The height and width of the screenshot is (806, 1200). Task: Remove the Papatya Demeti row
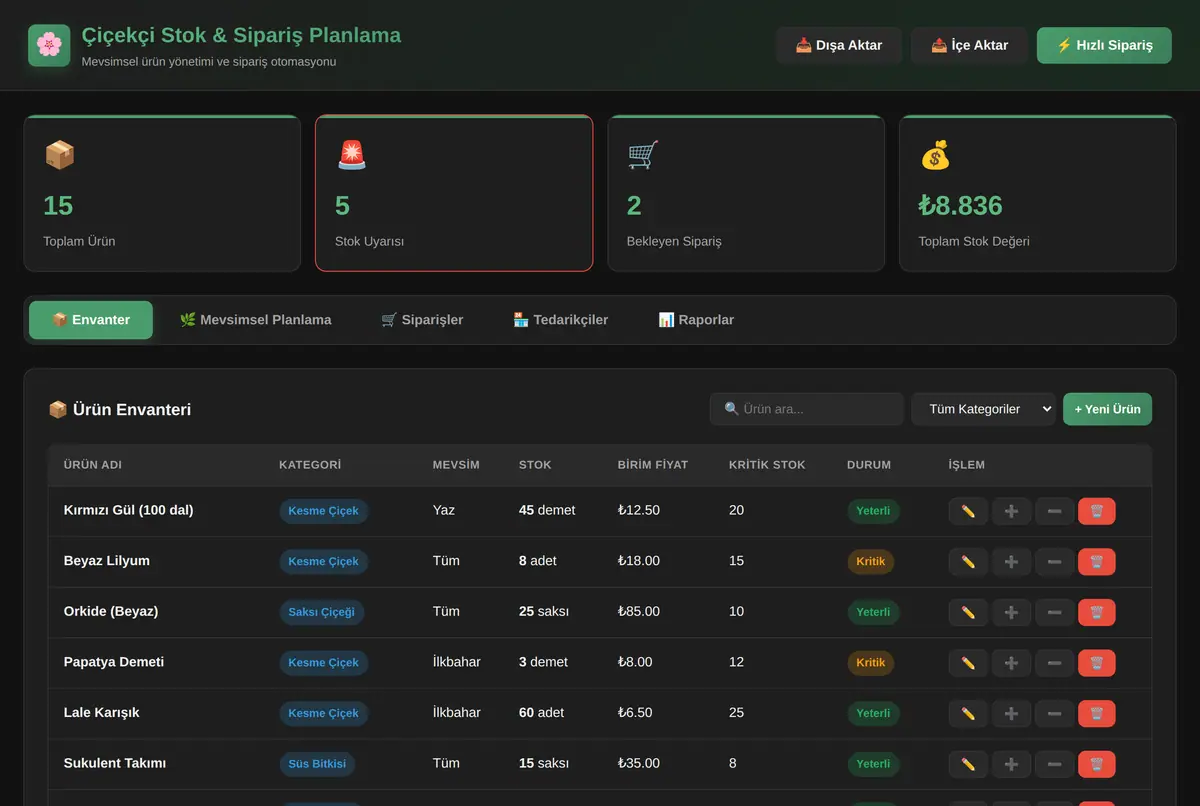[1097, 663]
